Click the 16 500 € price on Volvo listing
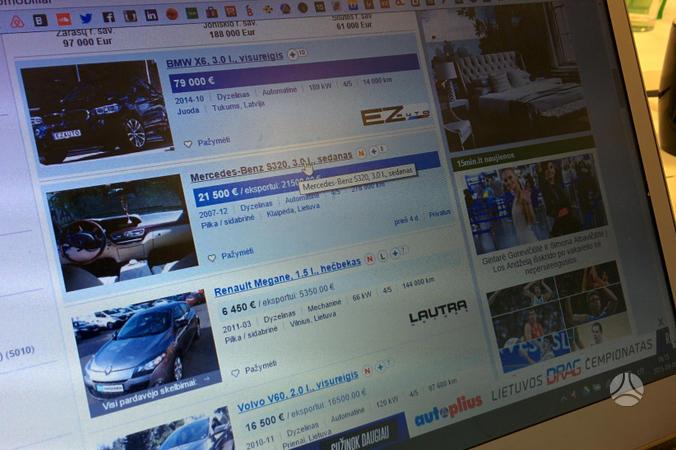 pyautogui.click(x=265, y=423)
